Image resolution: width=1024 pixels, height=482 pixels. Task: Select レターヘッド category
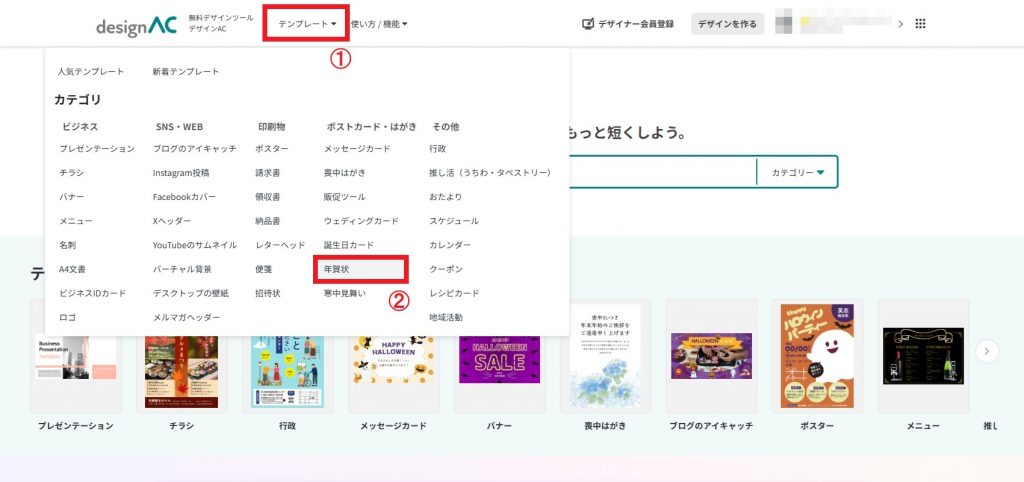click(x=280, y=245)
